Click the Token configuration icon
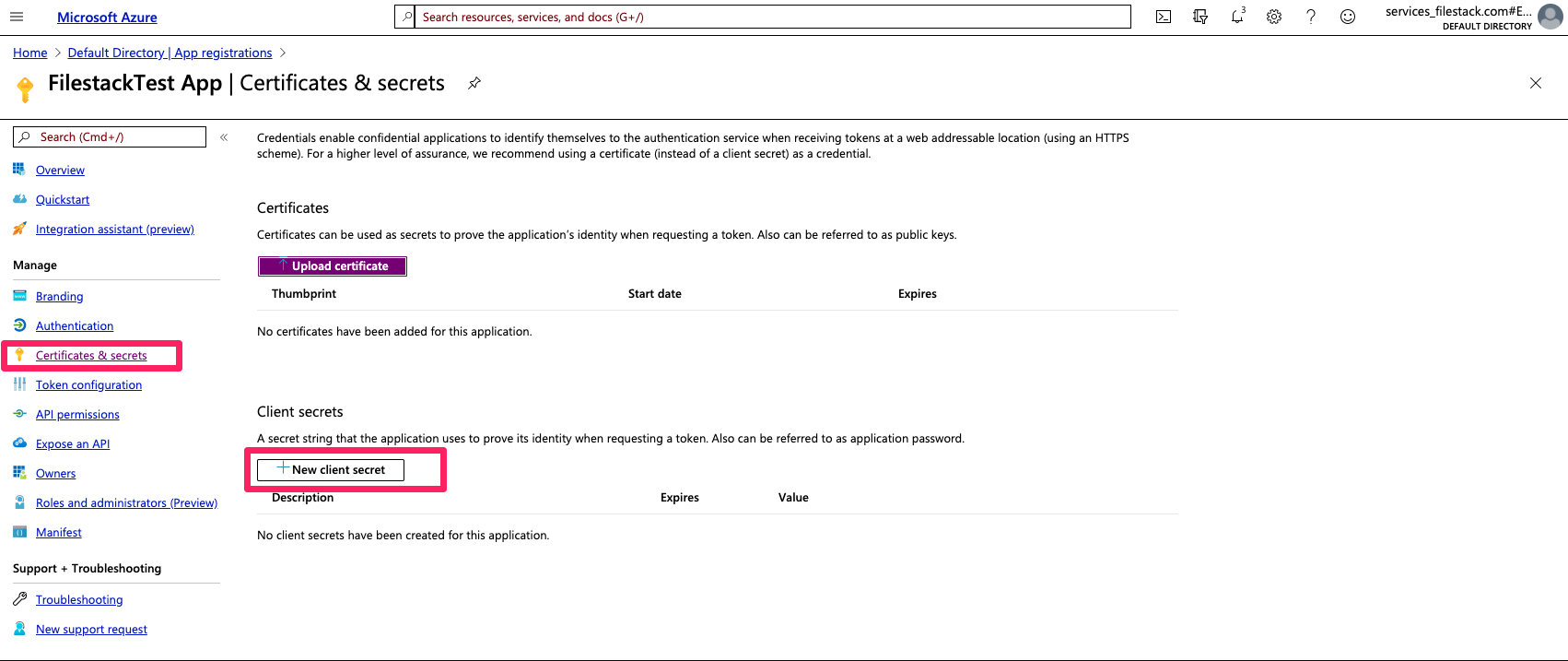Image resolution: width=1568 pixels, height=661 pixels. point(19,384)
